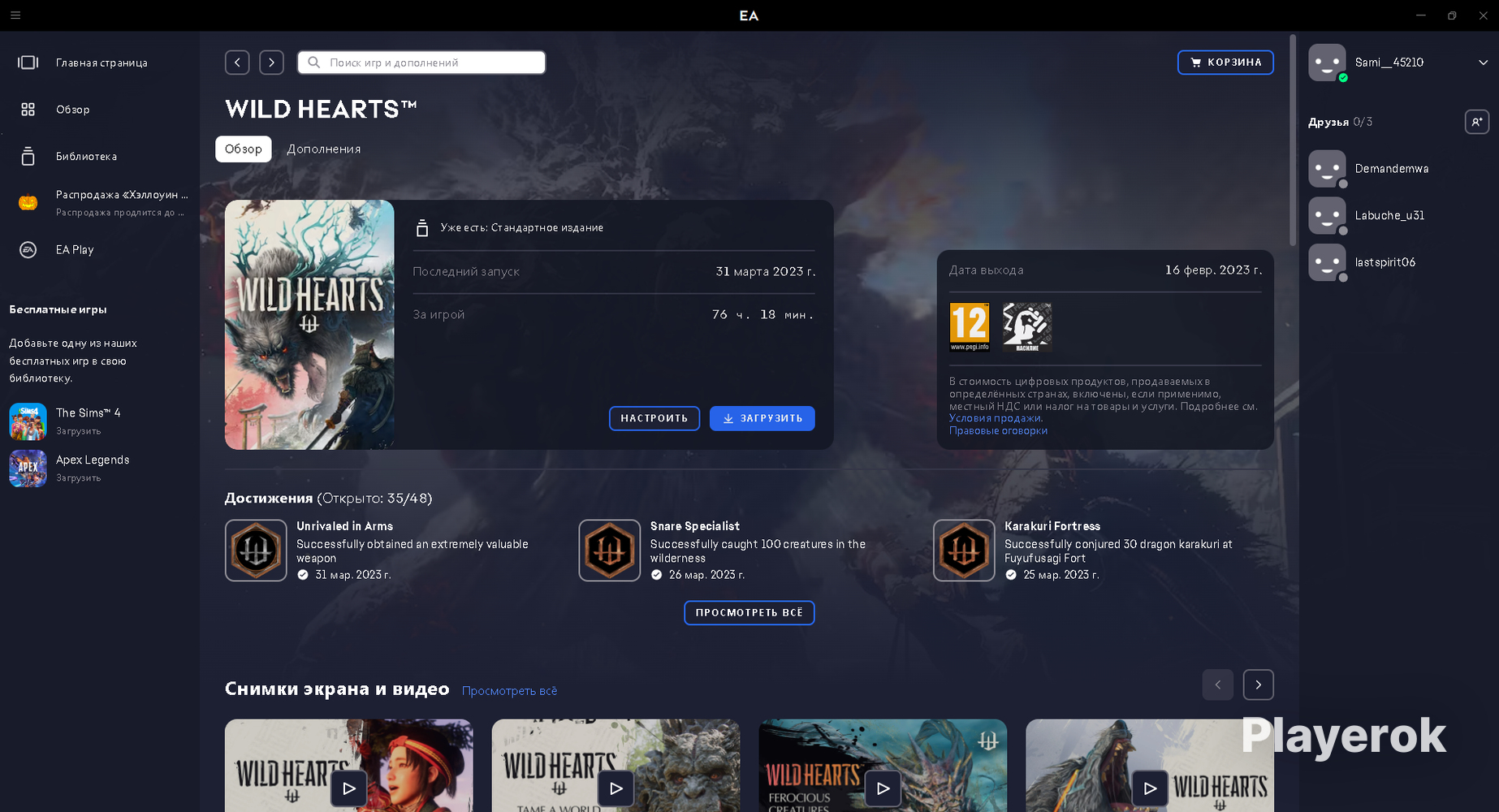Viewport: 1499px width, 812px height.
Task: Click the add friend icon
Action: [1476, 122]
